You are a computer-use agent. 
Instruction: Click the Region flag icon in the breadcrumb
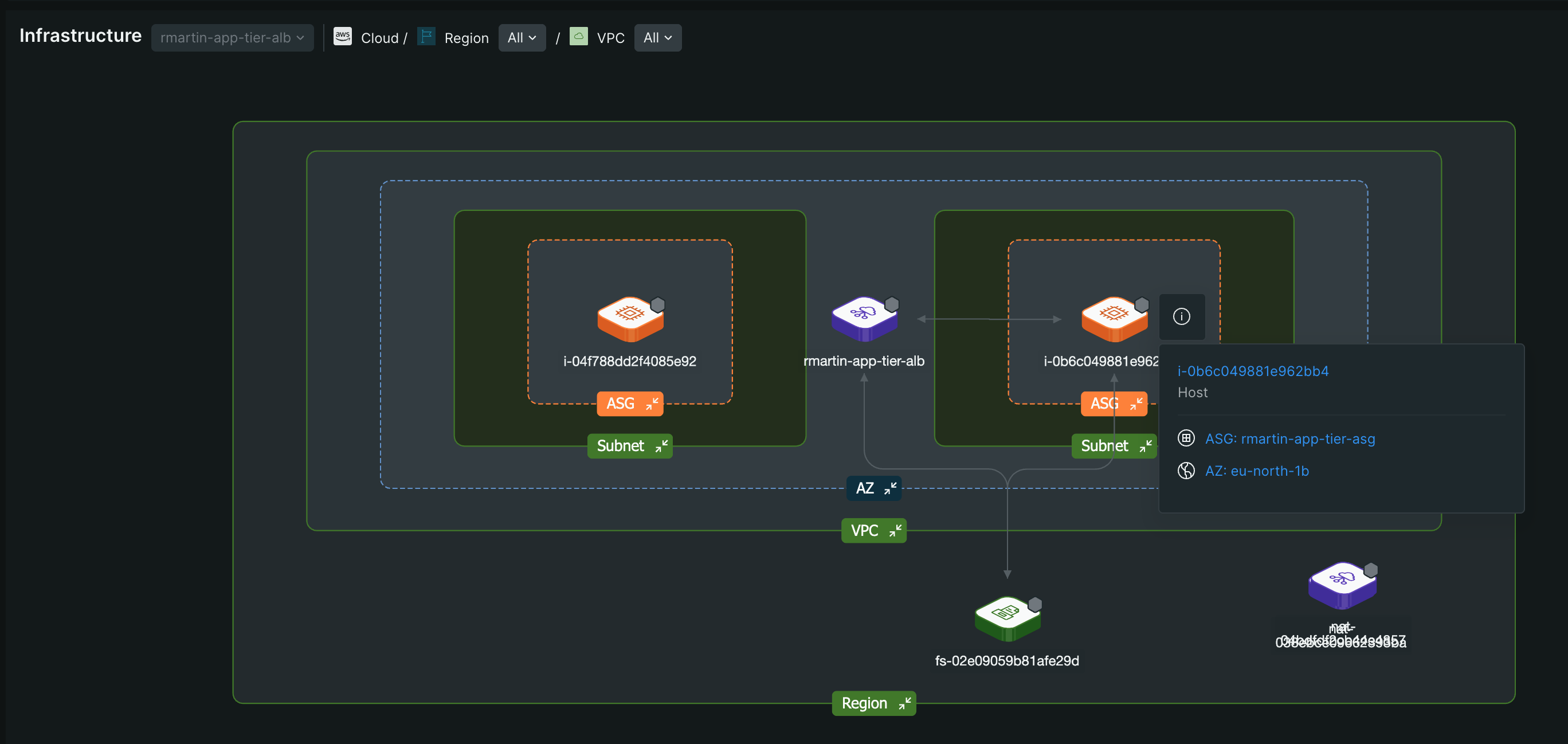click(426, 37)
